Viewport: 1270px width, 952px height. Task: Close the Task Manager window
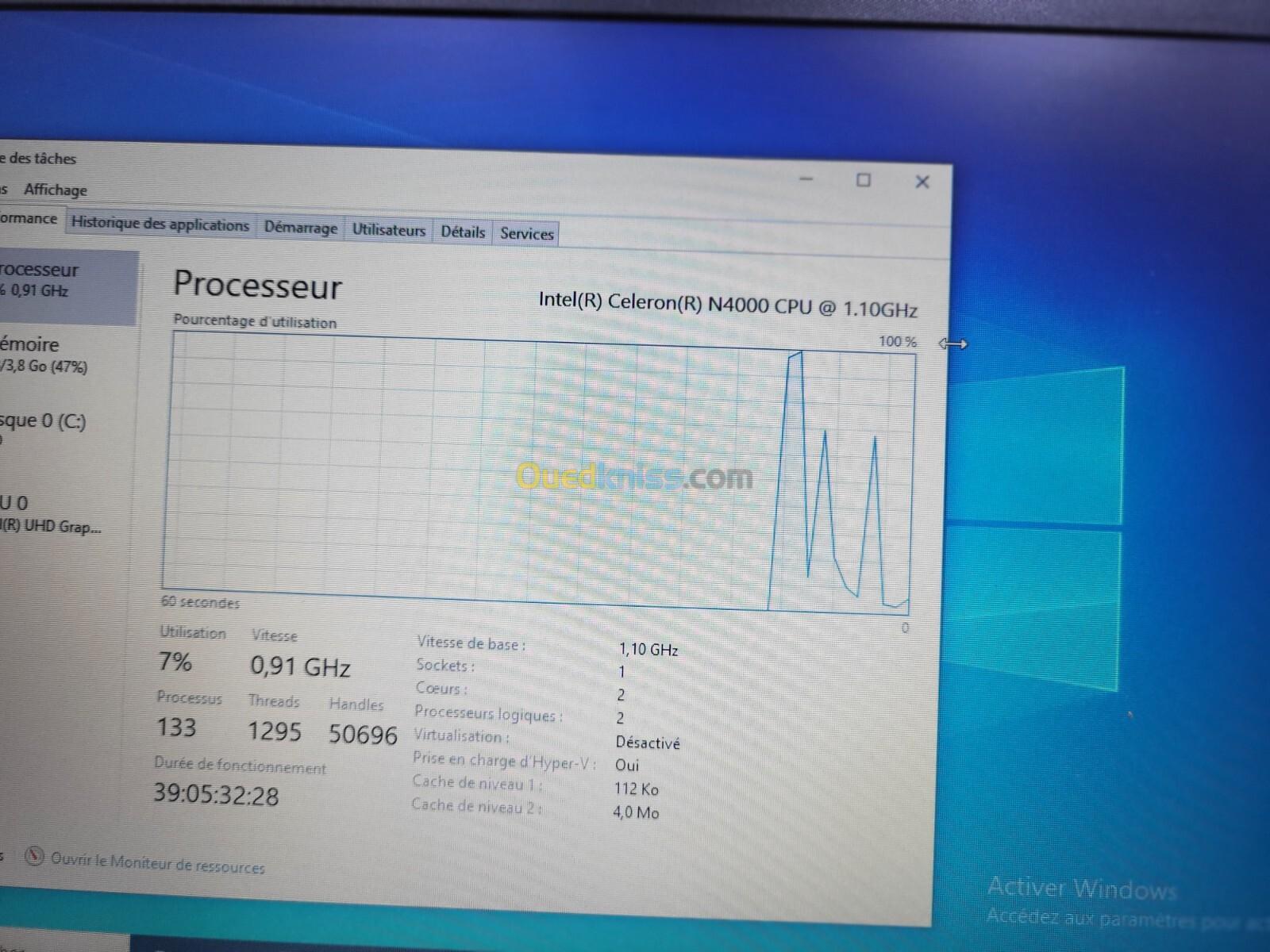tap(922, 182)
